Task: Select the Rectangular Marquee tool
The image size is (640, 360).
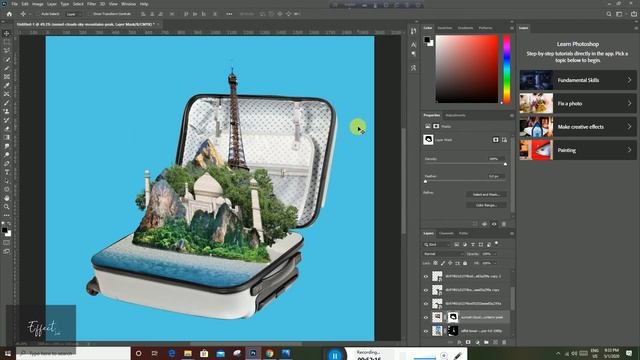Action: tap(7, 42)
